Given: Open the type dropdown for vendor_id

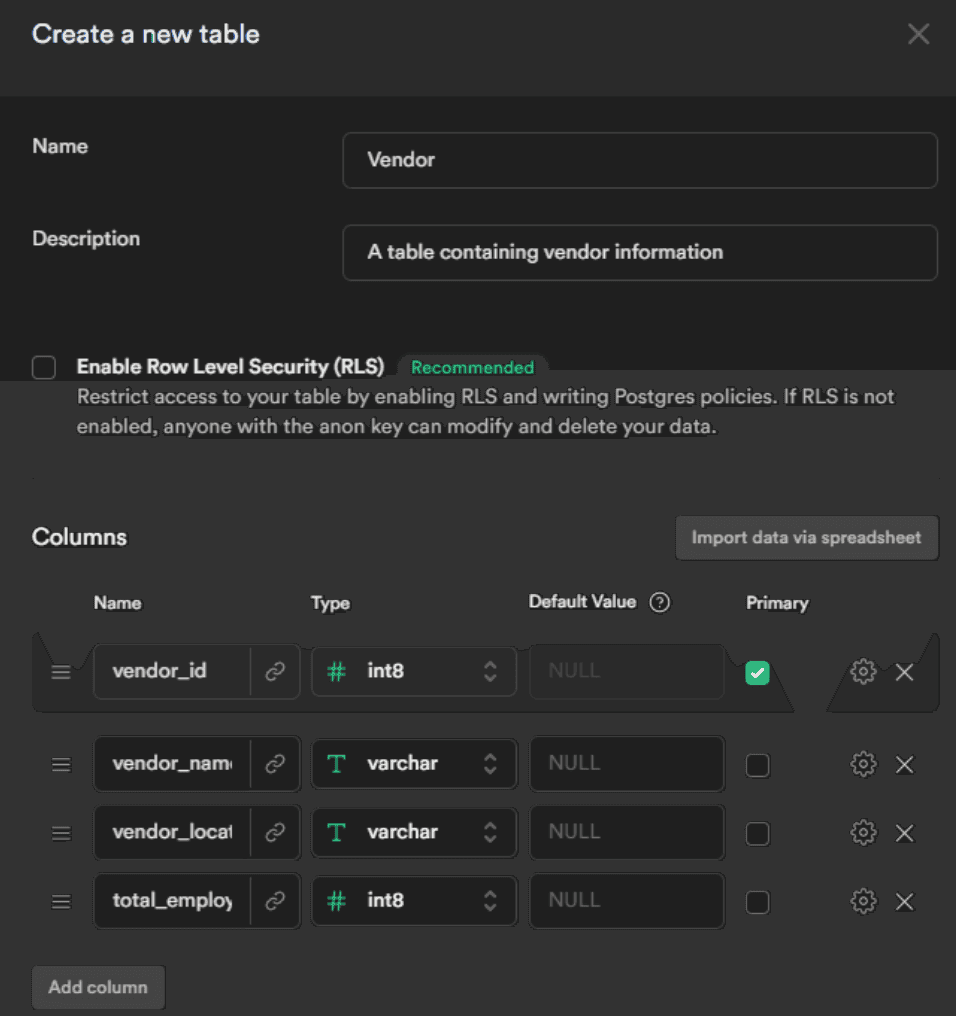Looking at the screenshot, I should (413, 671).
